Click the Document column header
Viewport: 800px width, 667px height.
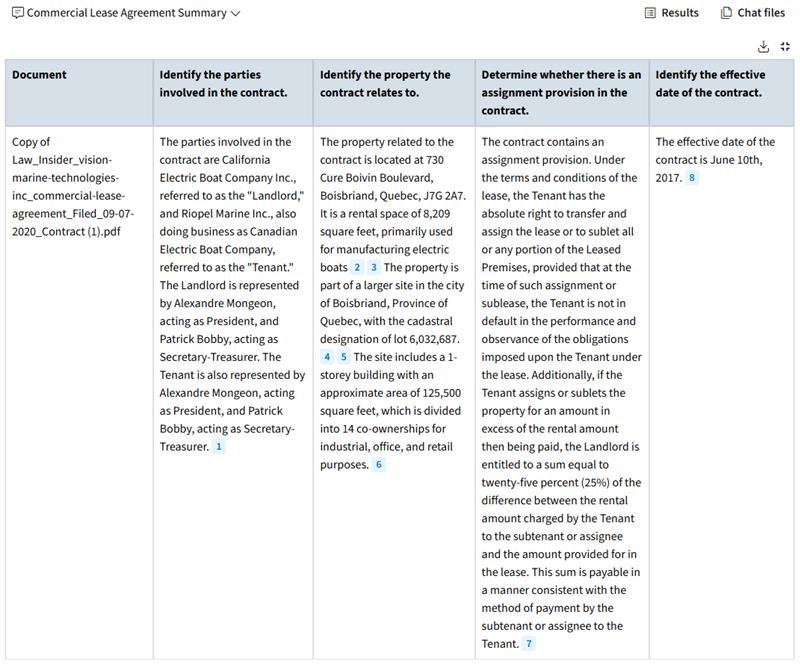pos(40,75)
